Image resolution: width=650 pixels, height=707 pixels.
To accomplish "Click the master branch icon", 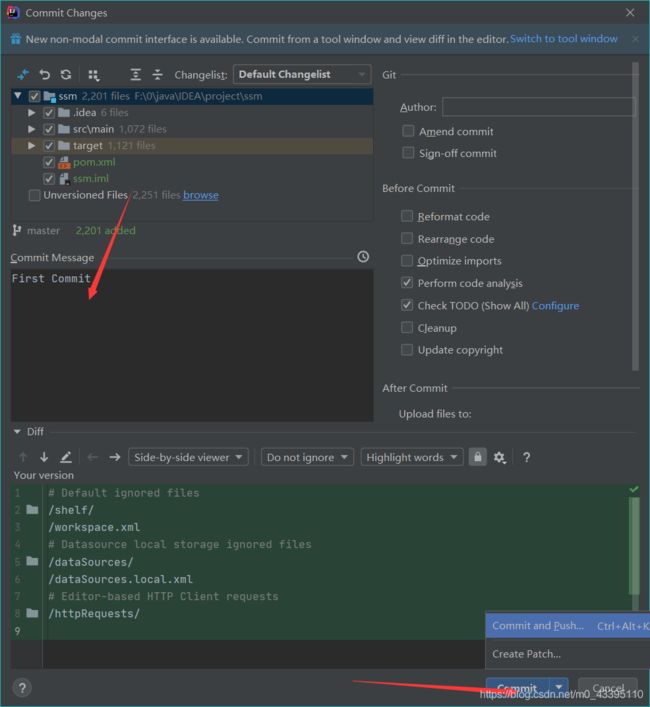I will [x=17, y=230].
